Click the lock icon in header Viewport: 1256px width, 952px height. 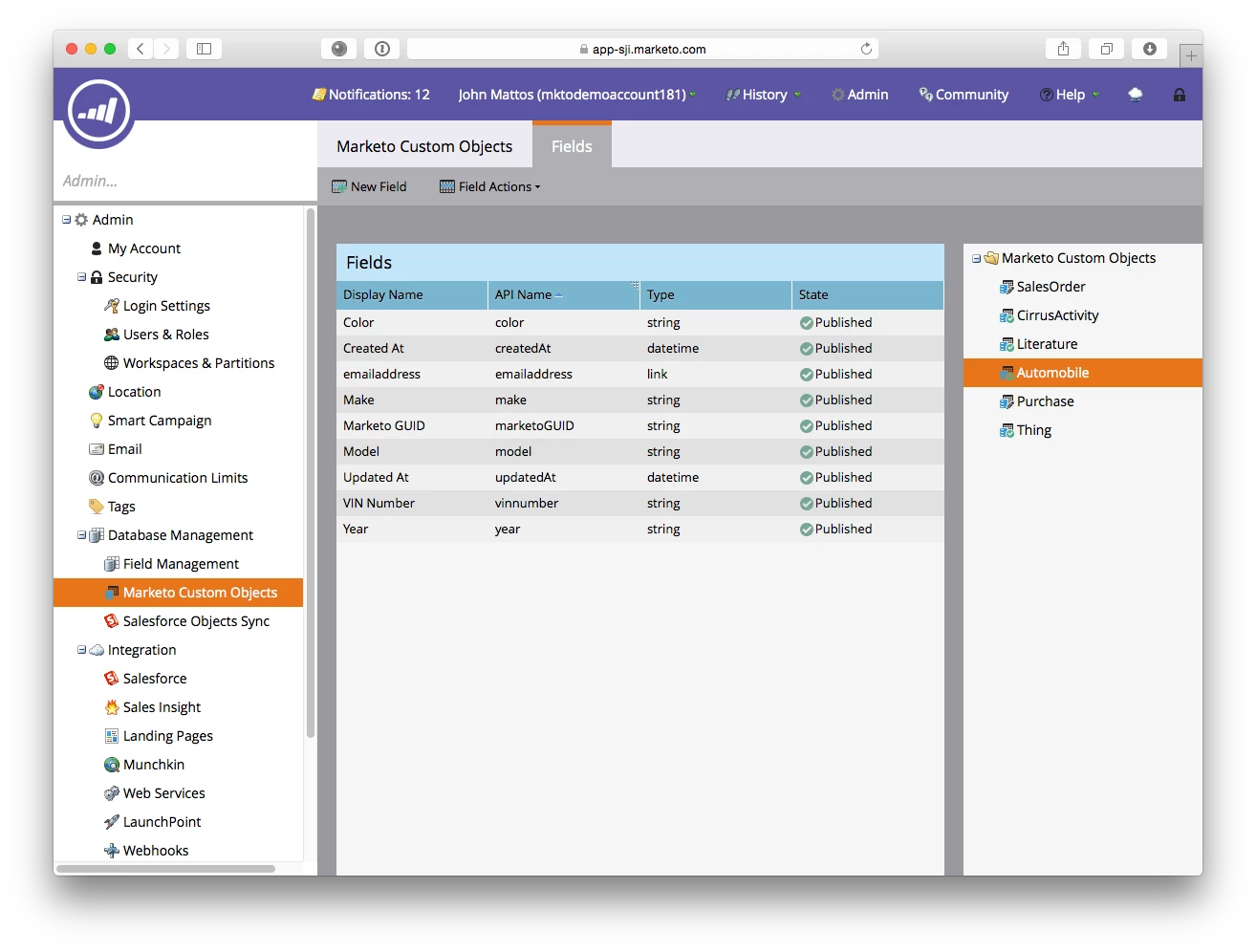(1180, 95)
